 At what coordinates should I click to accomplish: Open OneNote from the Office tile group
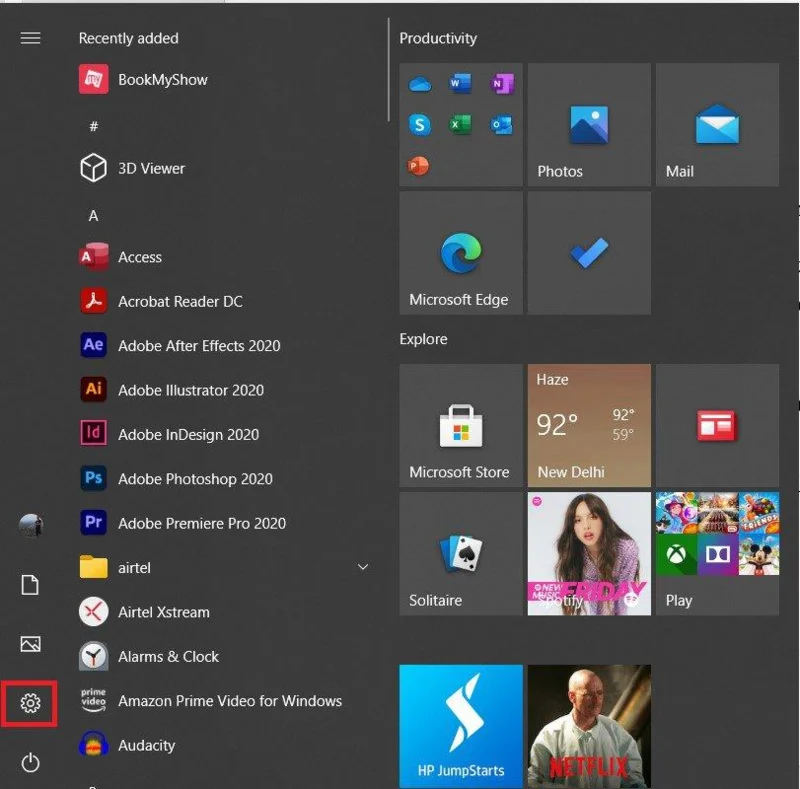(502, 84)
